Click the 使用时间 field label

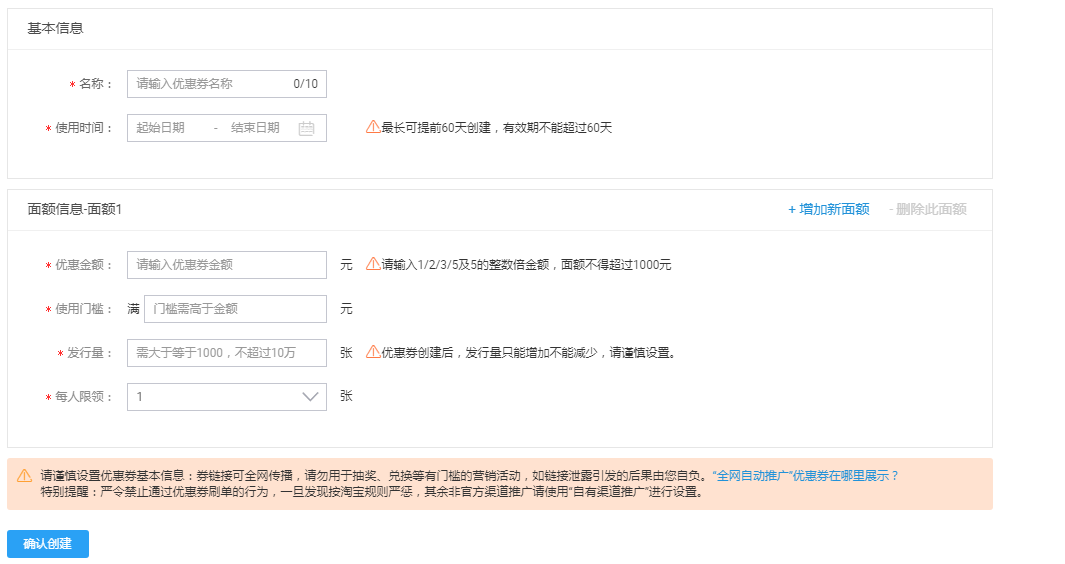pos(84,128)
